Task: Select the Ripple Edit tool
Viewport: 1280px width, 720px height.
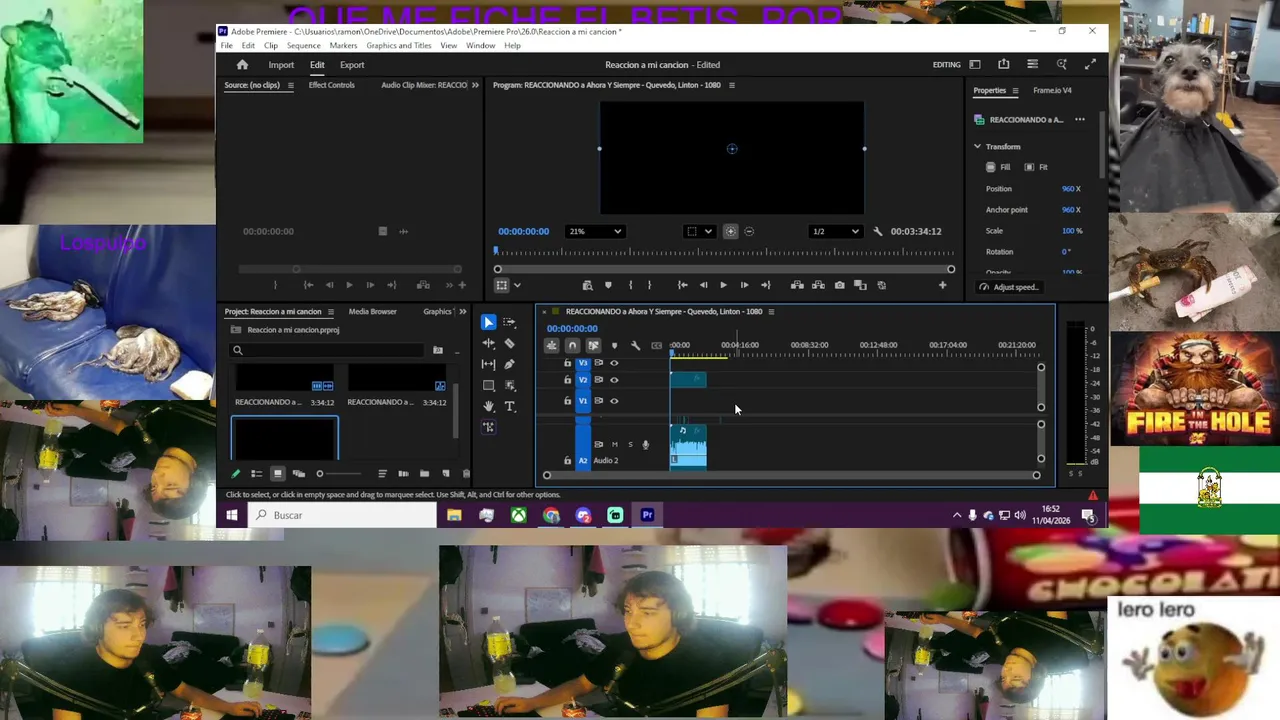Action: 488,343
